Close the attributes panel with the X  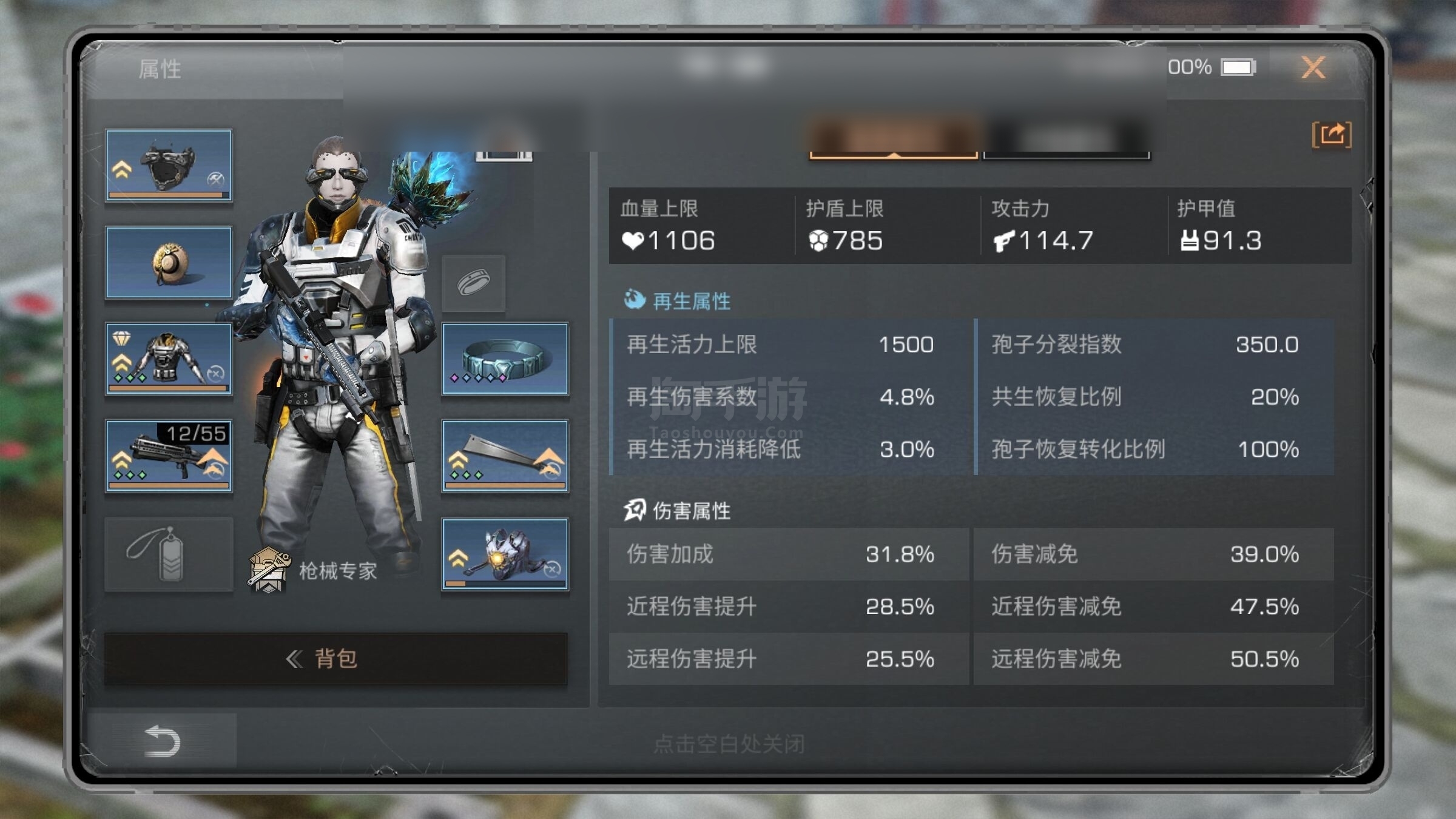[x=1313, y=67]
